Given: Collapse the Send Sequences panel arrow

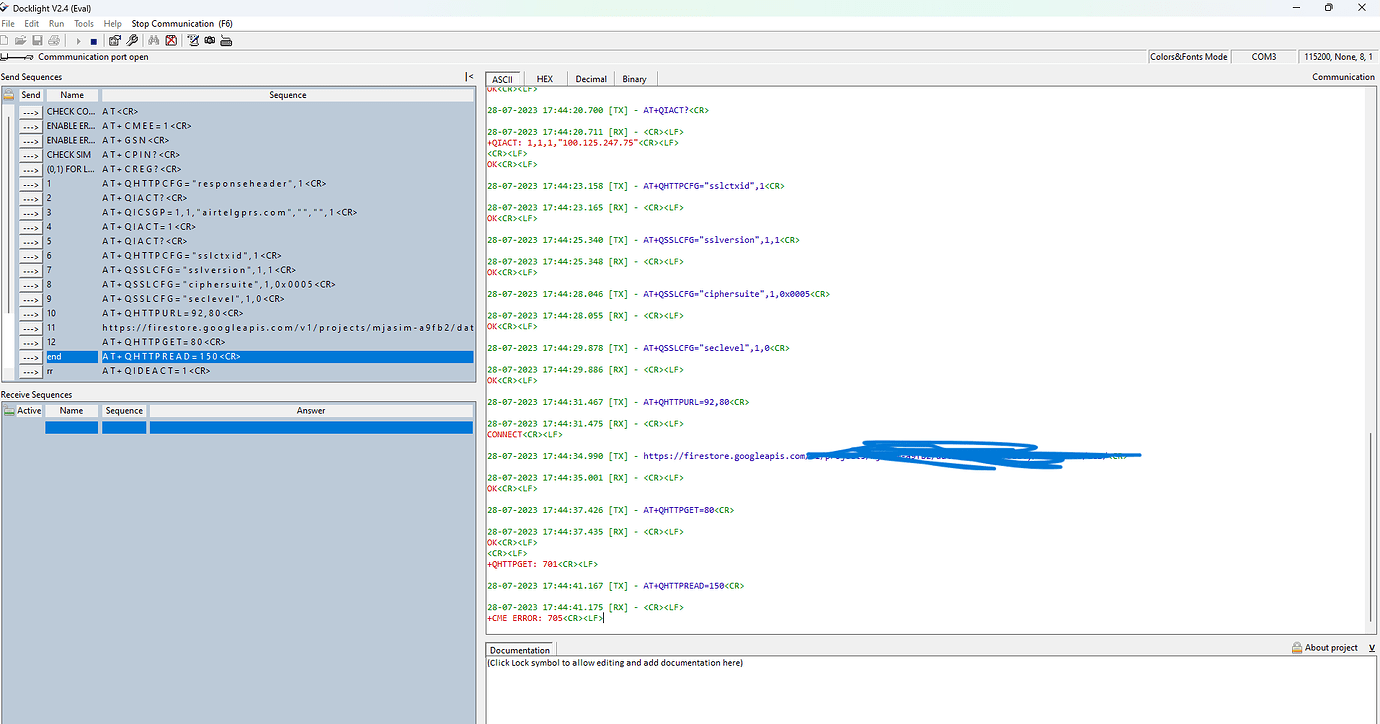Looking at the screenshot, I should 469,77.
